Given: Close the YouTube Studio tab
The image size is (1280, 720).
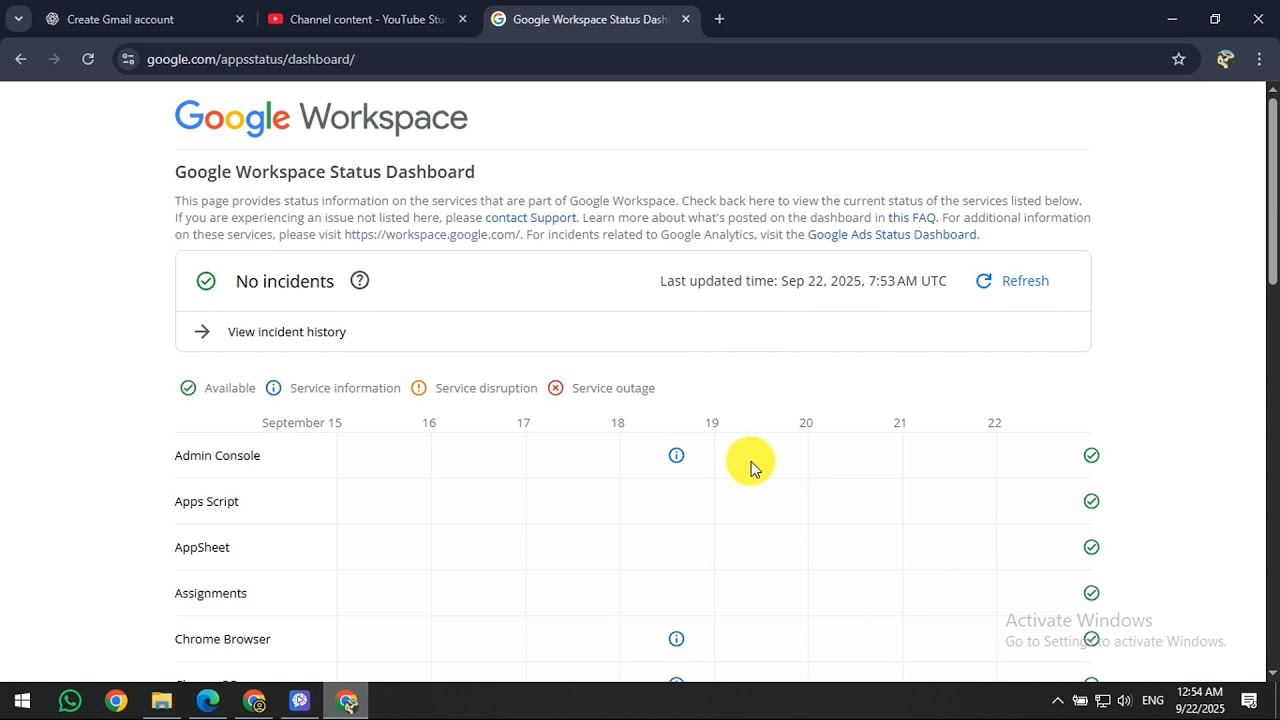Looking at the screenshot, I should (462, 19).
